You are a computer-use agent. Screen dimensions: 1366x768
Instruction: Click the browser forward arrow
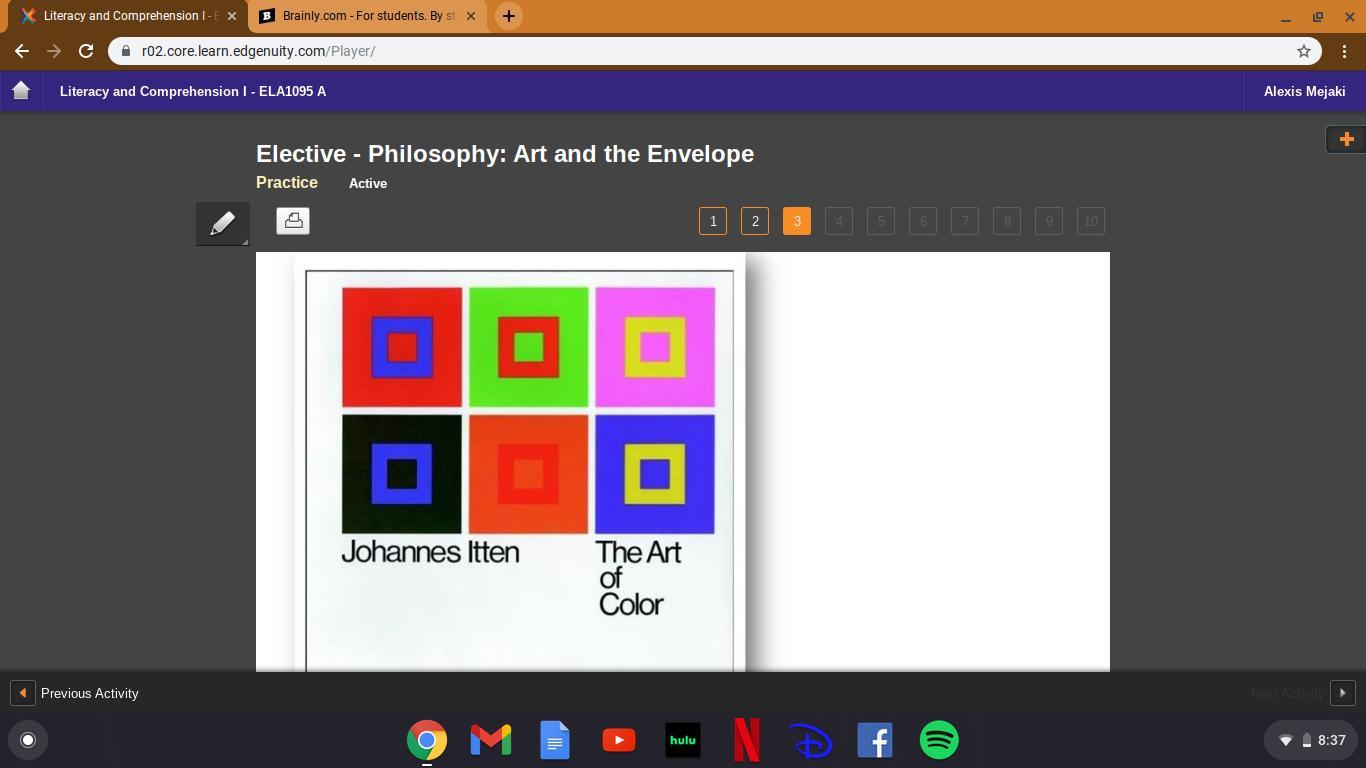tap(54, 51)
